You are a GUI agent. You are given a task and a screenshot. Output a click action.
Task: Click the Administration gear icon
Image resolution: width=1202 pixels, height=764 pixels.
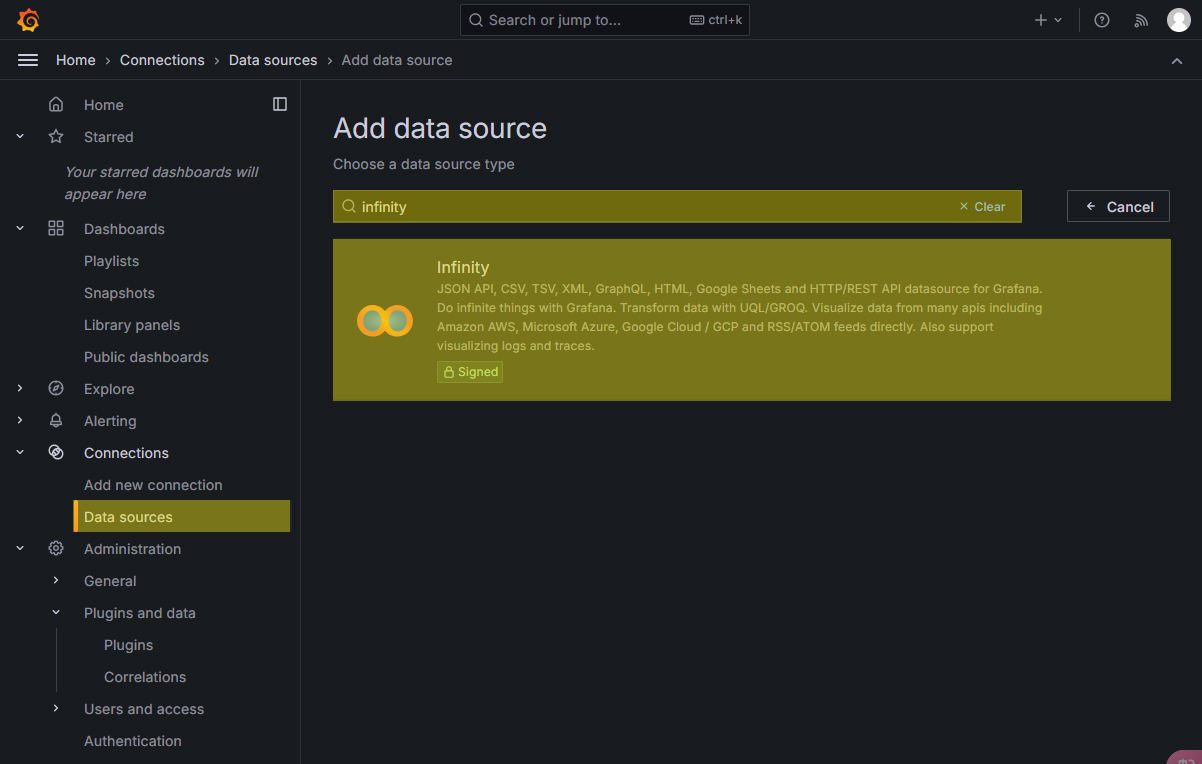[56, 548]
